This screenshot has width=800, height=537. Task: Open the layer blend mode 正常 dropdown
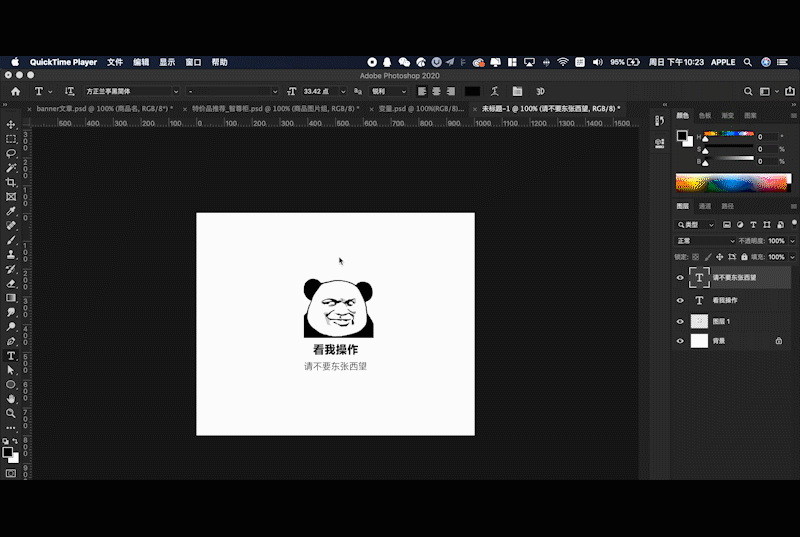click(x=705, y=241)
